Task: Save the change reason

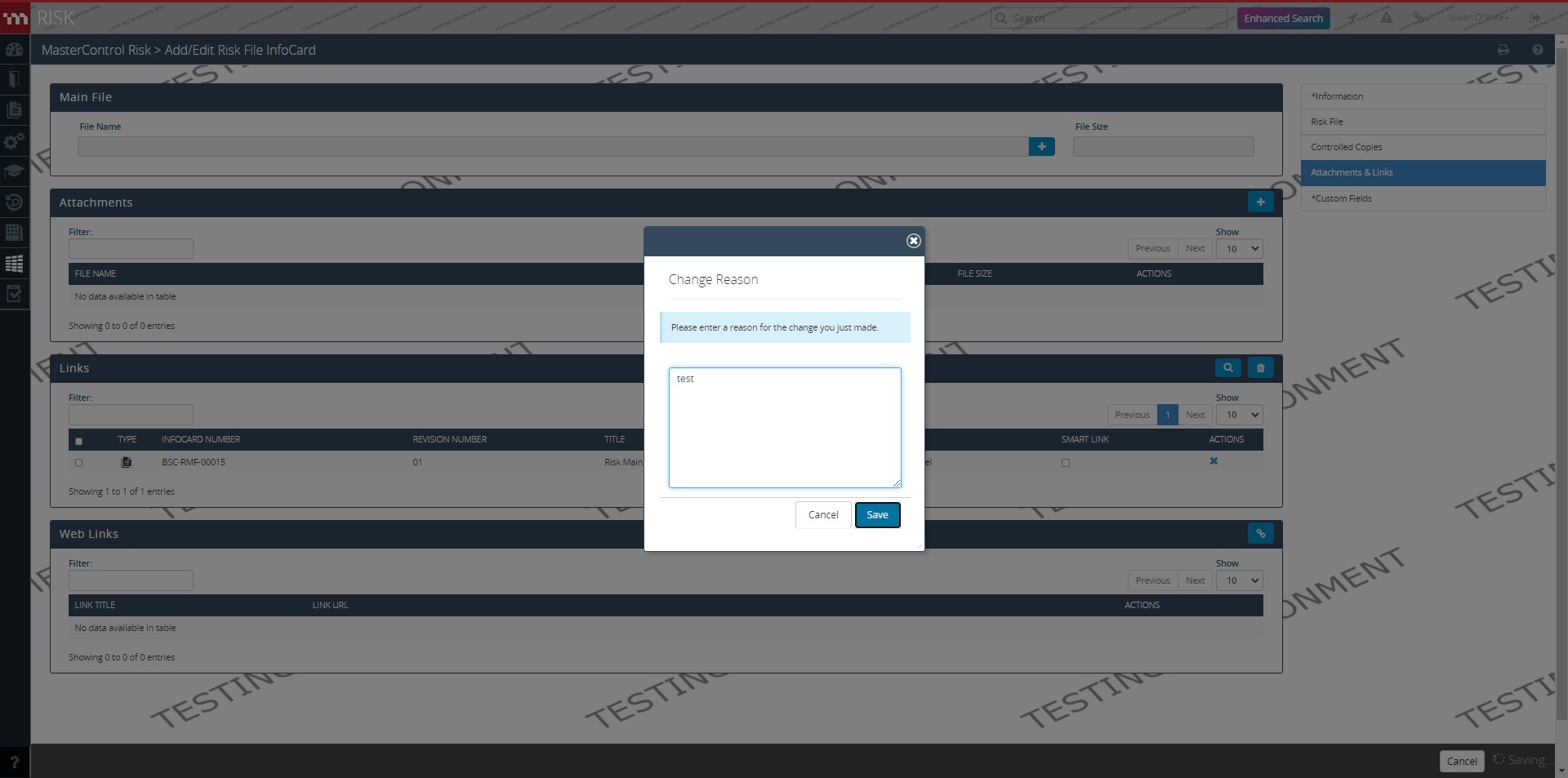Action: click(x=877, y=514)
